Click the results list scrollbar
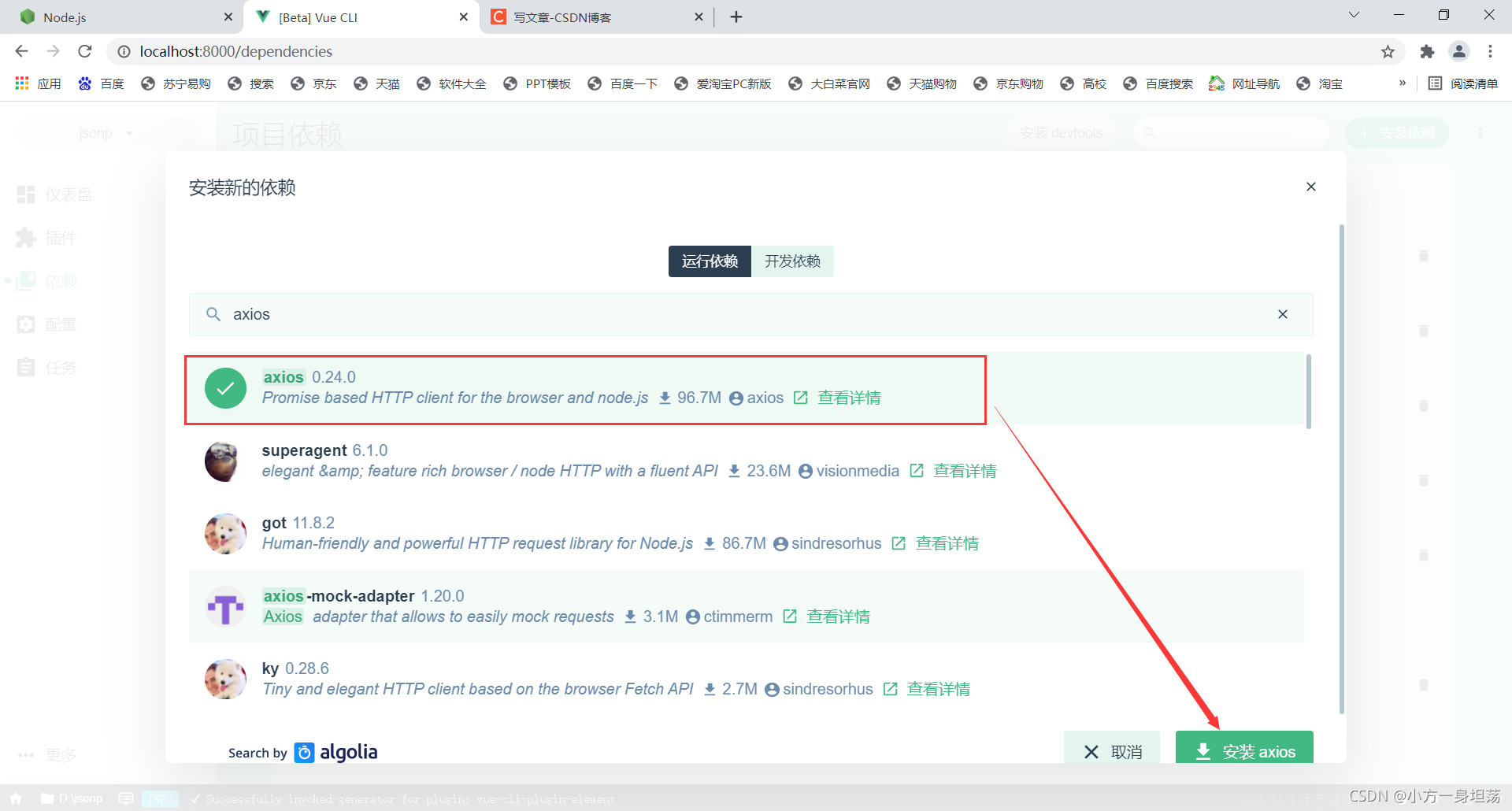The width and height of the screenshot is (1512, 811). [x=1308, y=391]
